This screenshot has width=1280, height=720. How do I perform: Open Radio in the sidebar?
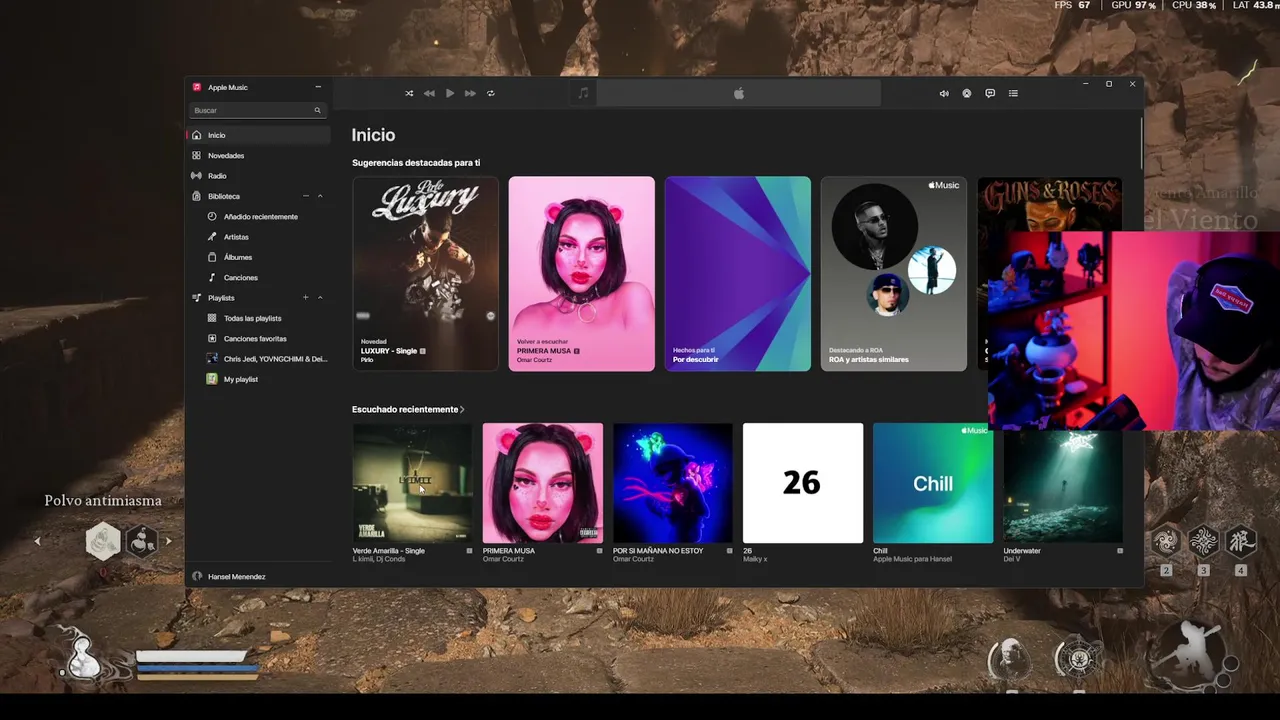(258, 175)
